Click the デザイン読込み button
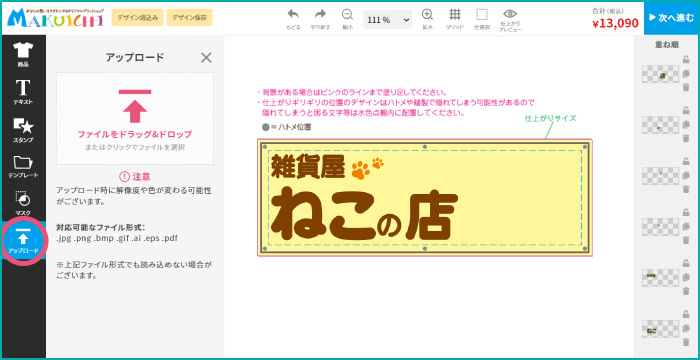This screenshot has height=360, width=700. pos(138,17)
